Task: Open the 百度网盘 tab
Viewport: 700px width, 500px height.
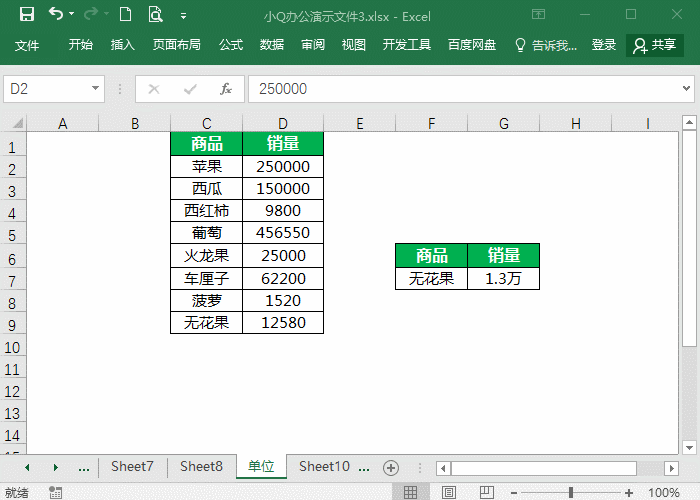Action: 472,45
